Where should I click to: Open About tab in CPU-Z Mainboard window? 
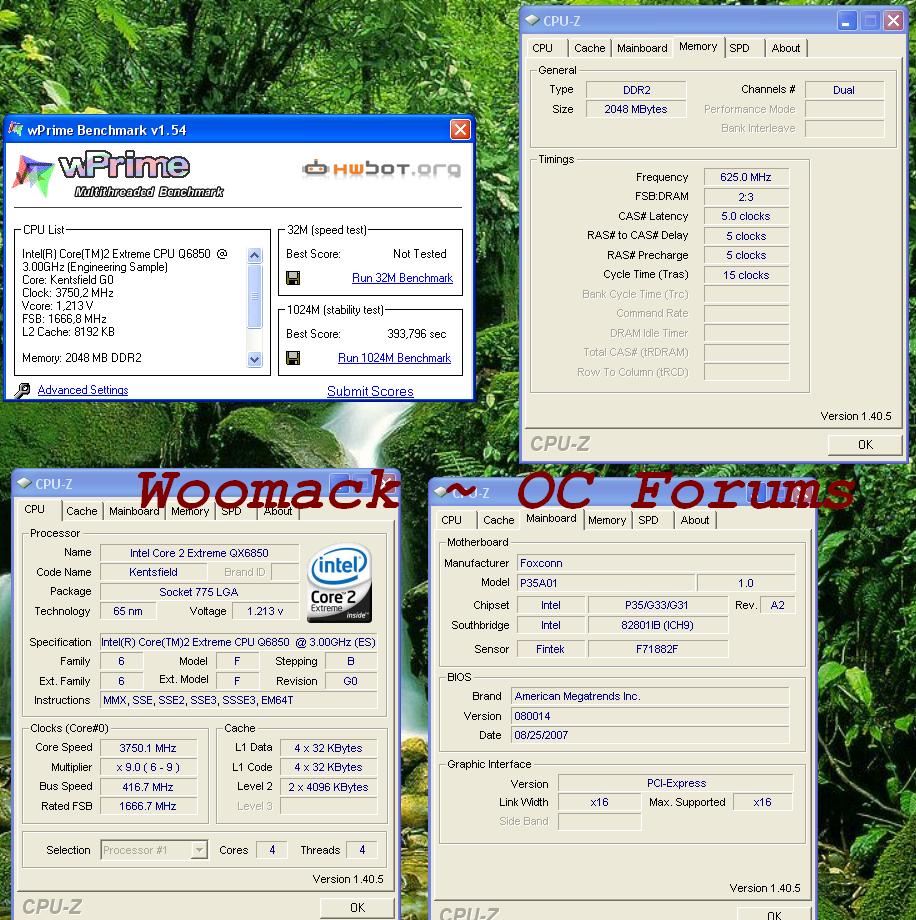click(695, 520)
